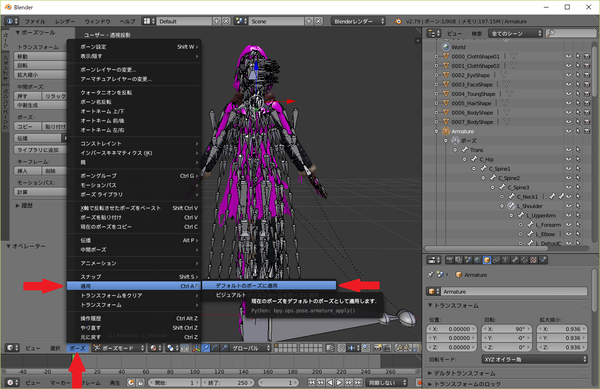Expand the デルタトランスフォーム panel
Image resolution: width=600 pixels, height=389 pixels.
464,373
